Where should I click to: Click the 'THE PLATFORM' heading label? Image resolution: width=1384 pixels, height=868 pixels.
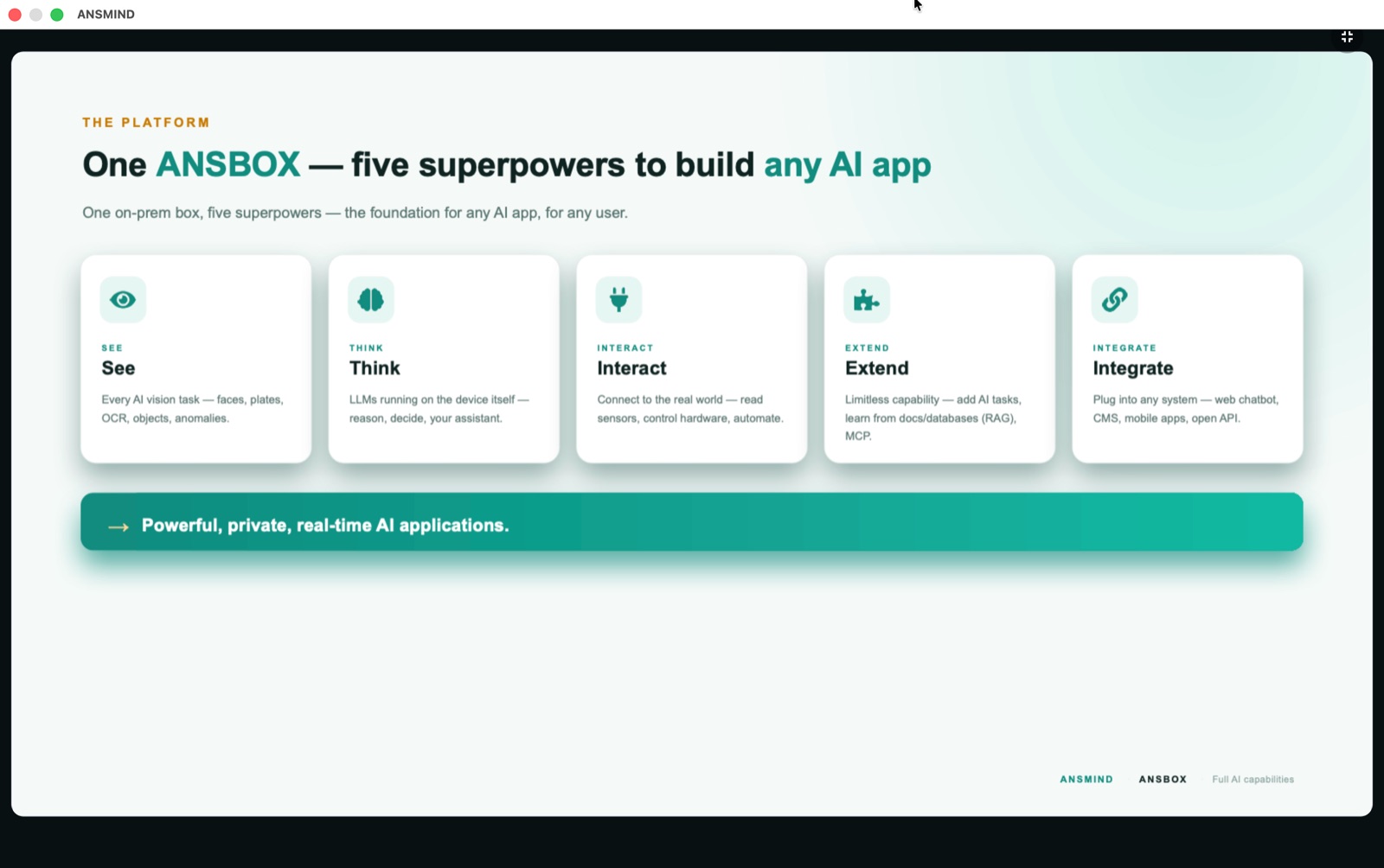click(146, 123)
